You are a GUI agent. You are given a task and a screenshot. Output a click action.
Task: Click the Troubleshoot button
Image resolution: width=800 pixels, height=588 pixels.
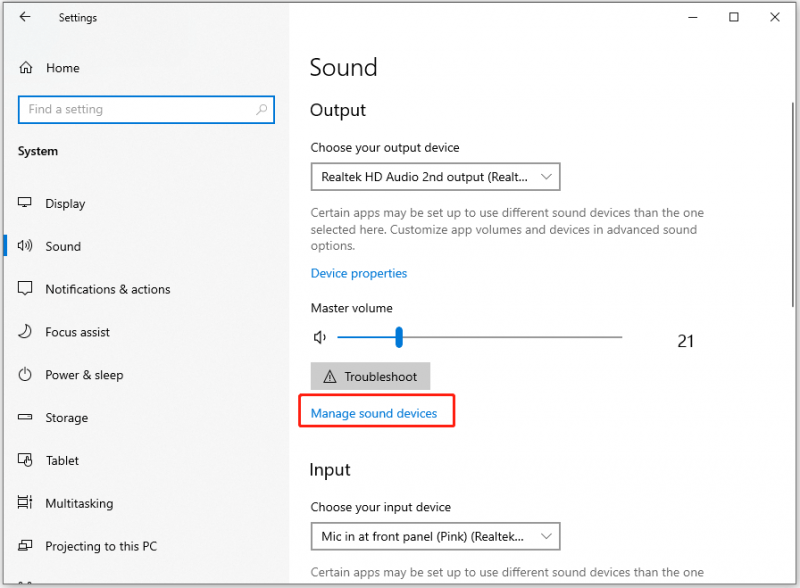click(370, 376)
